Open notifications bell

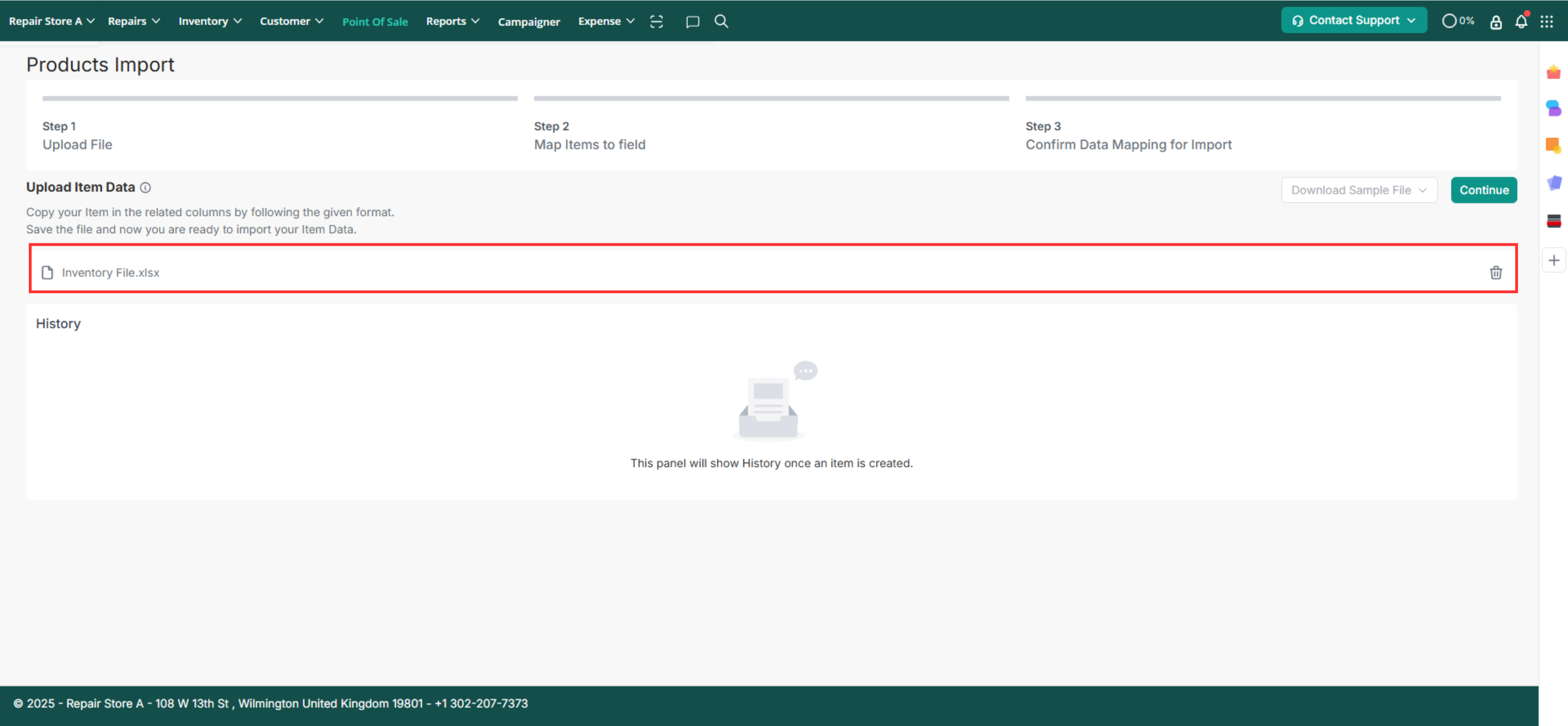(x=1521, y=21)
